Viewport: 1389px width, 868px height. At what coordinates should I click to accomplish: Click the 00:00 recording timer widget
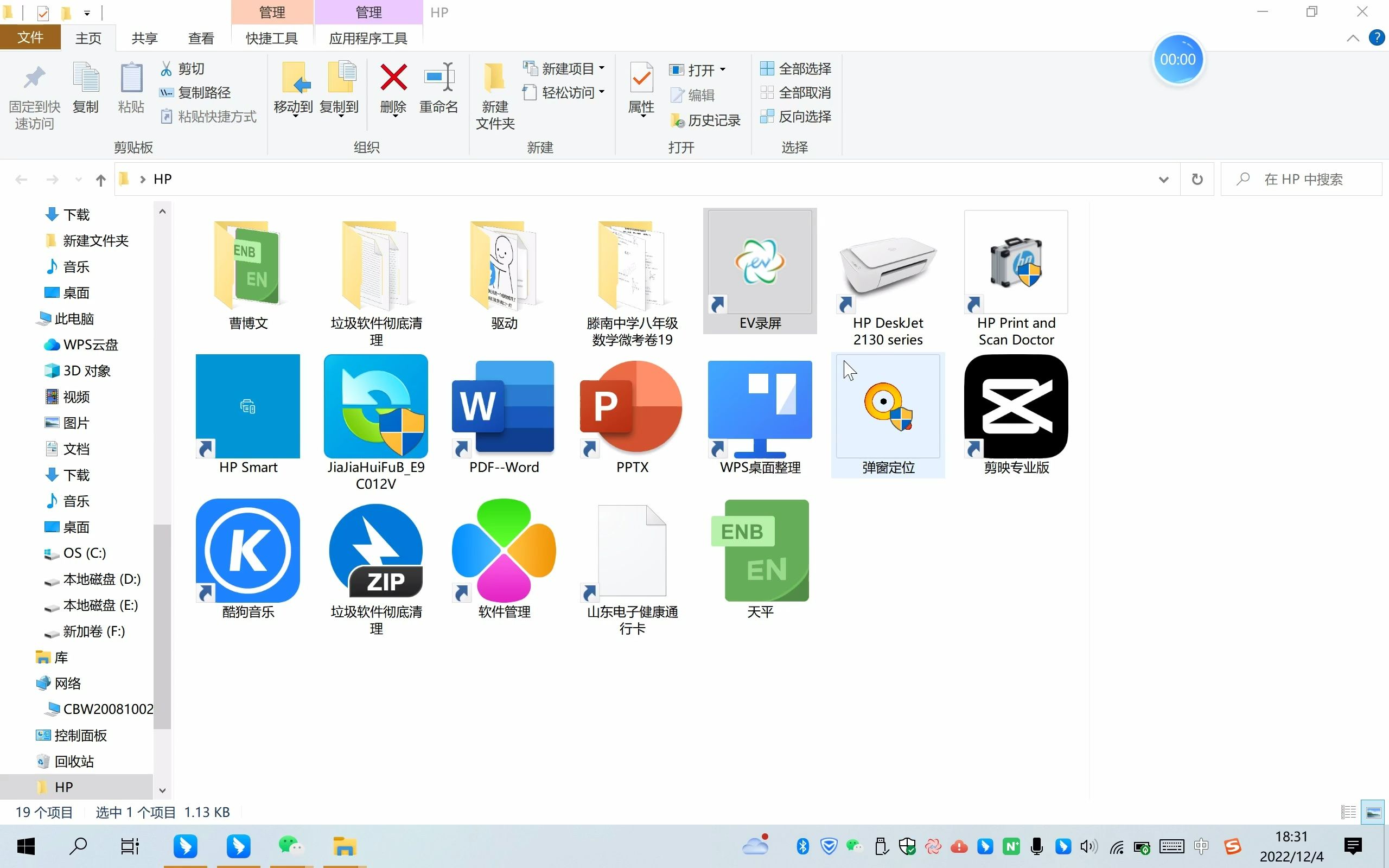[x=1178, y=60]
